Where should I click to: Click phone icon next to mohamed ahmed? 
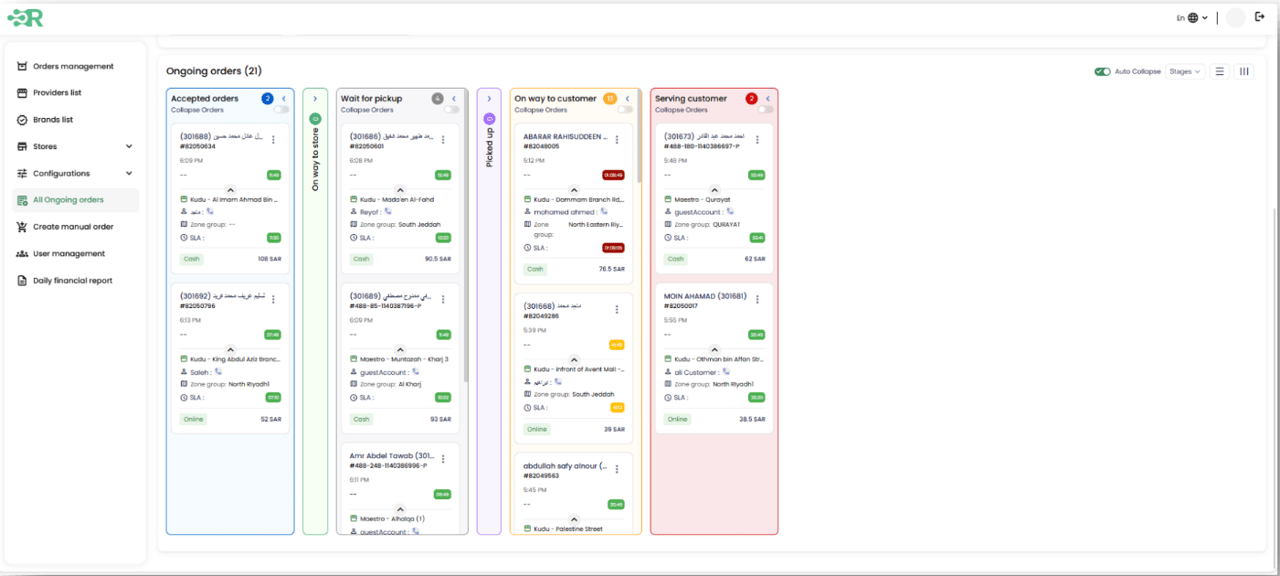click(602, 212)
